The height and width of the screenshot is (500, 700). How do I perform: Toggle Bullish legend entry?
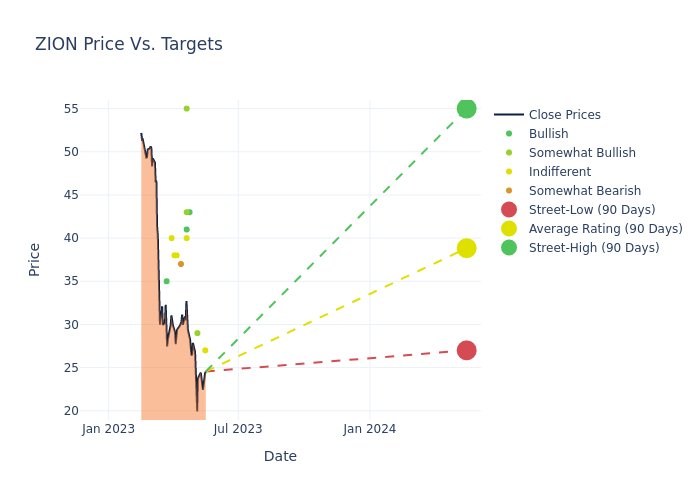548,134
